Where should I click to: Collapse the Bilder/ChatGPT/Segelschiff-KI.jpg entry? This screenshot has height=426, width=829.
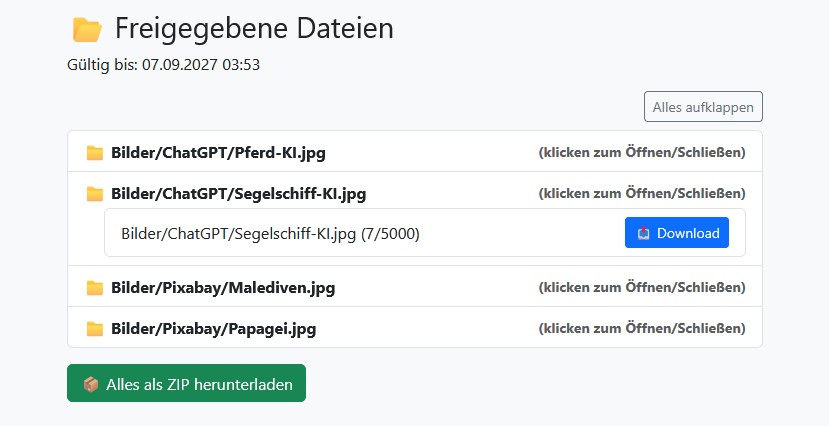click(x=238, y=194)
